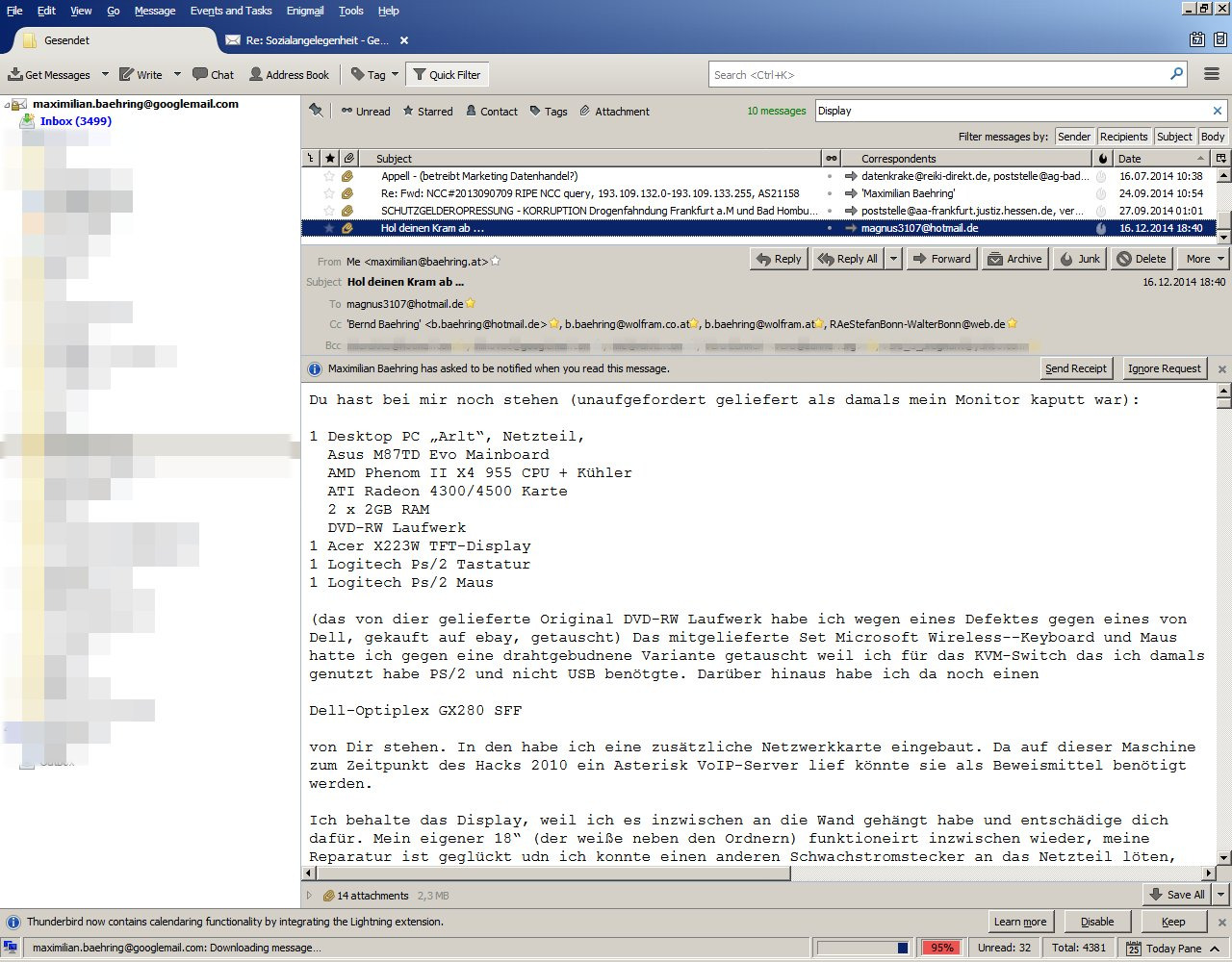Click the Reply button

click(779, 259)
